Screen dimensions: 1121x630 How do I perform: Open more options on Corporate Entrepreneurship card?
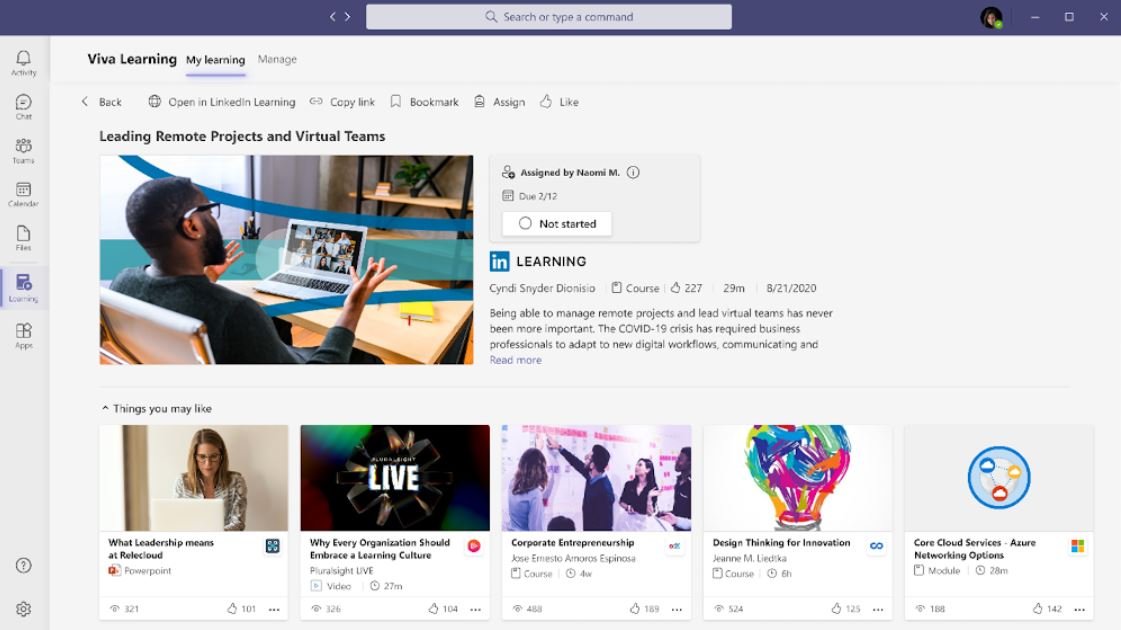pos(677,609)
